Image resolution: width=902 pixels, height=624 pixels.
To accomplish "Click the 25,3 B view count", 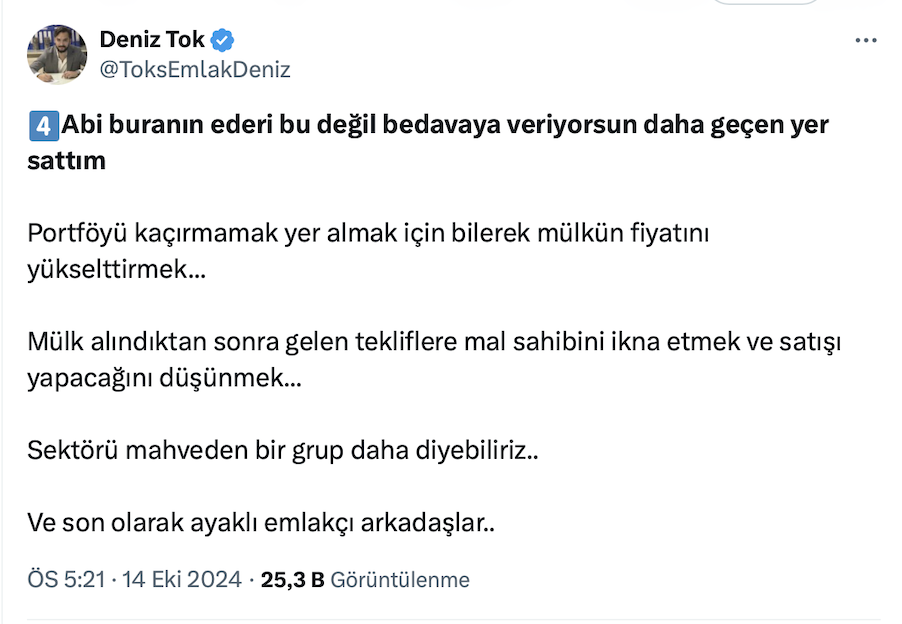I will [291, 580].
